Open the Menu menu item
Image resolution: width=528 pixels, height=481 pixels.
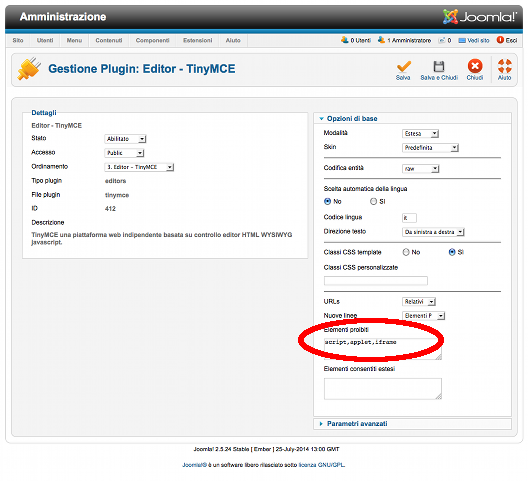tap(74, 40)
